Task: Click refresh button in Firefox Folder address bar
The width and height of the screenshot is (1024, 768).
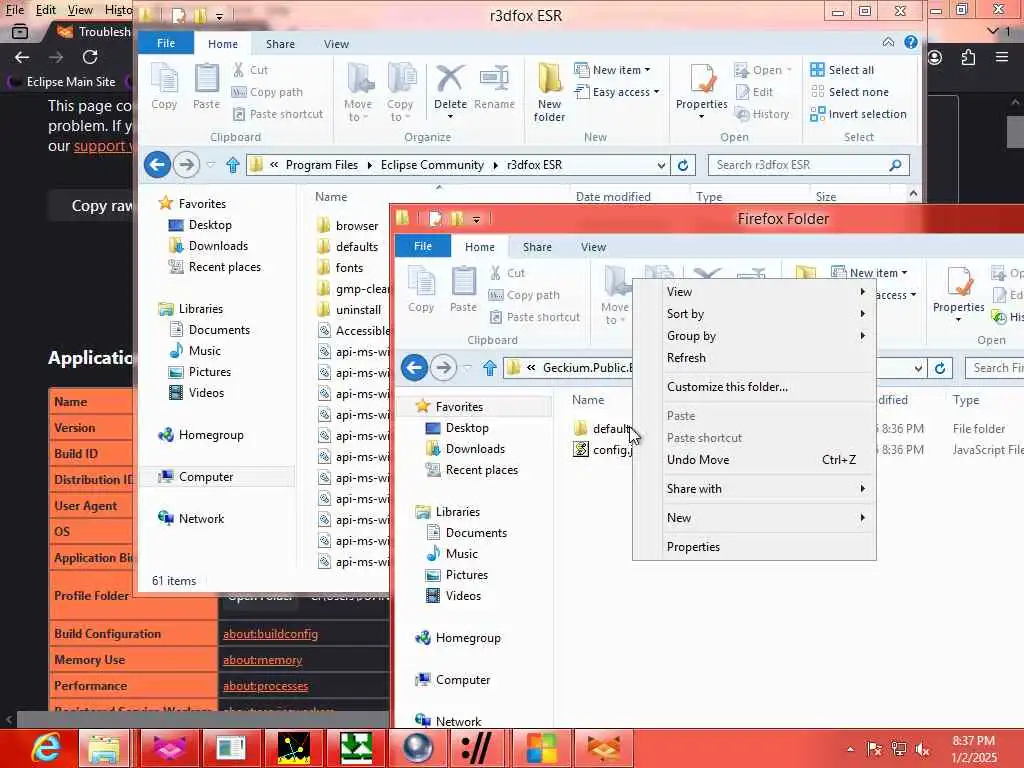Action: point(940,368)
